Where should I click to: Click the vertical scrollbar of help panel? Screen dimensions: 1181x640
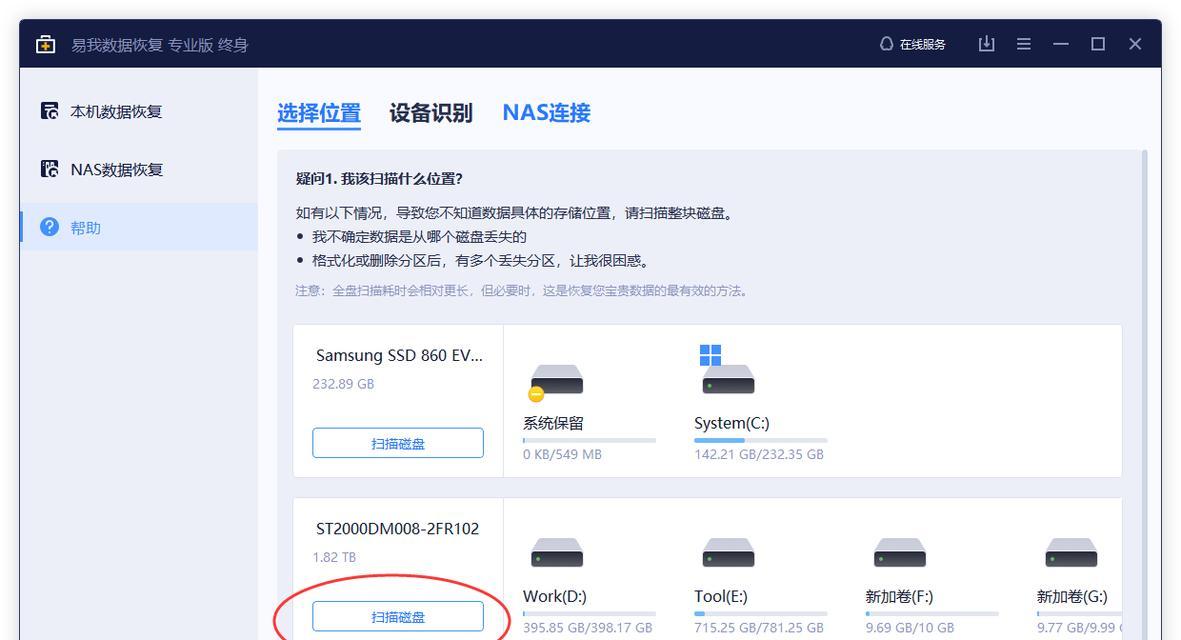1144,395
